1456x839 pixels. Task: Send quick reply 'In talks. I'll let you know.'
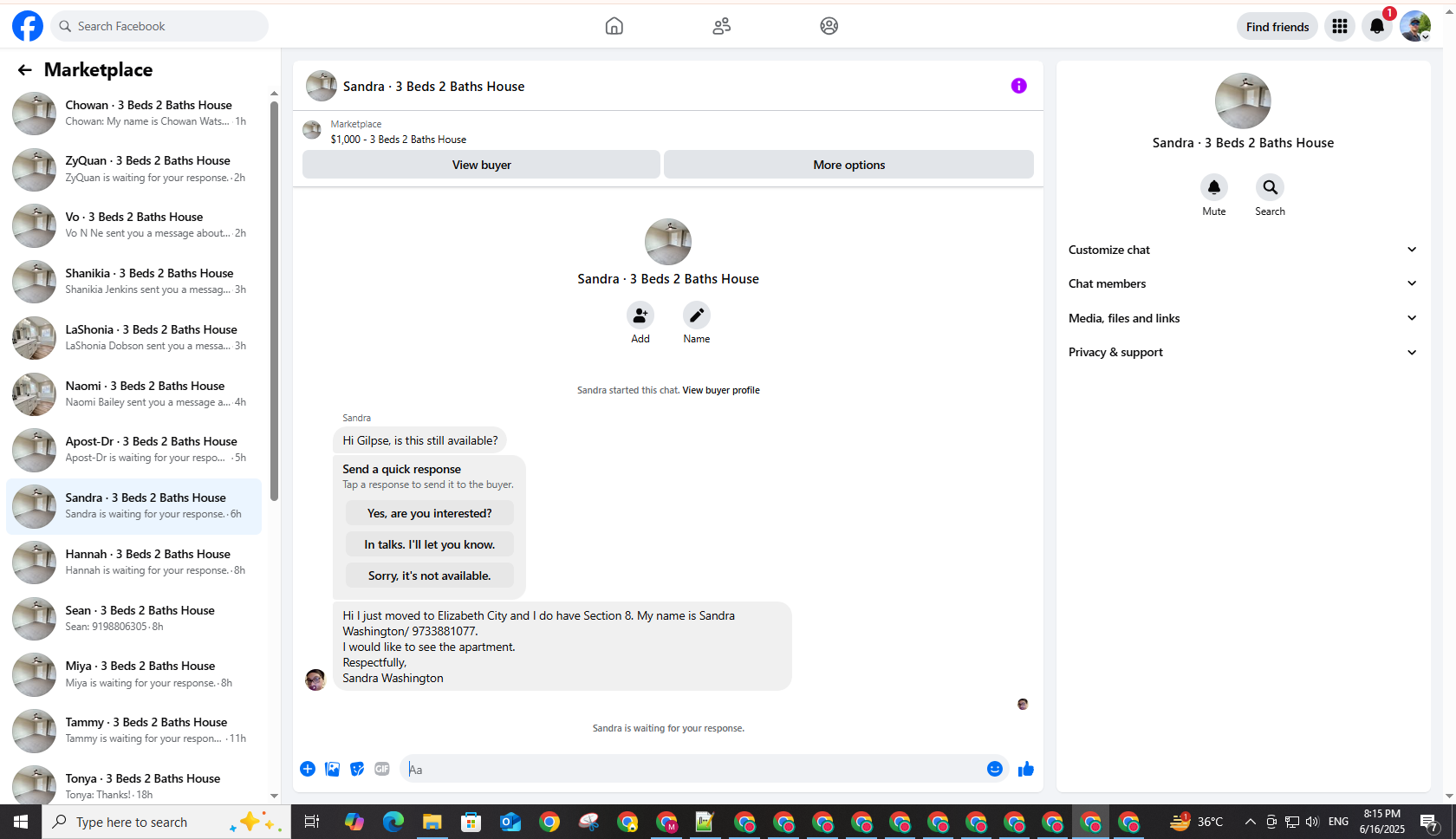click(x=429, y=544)
